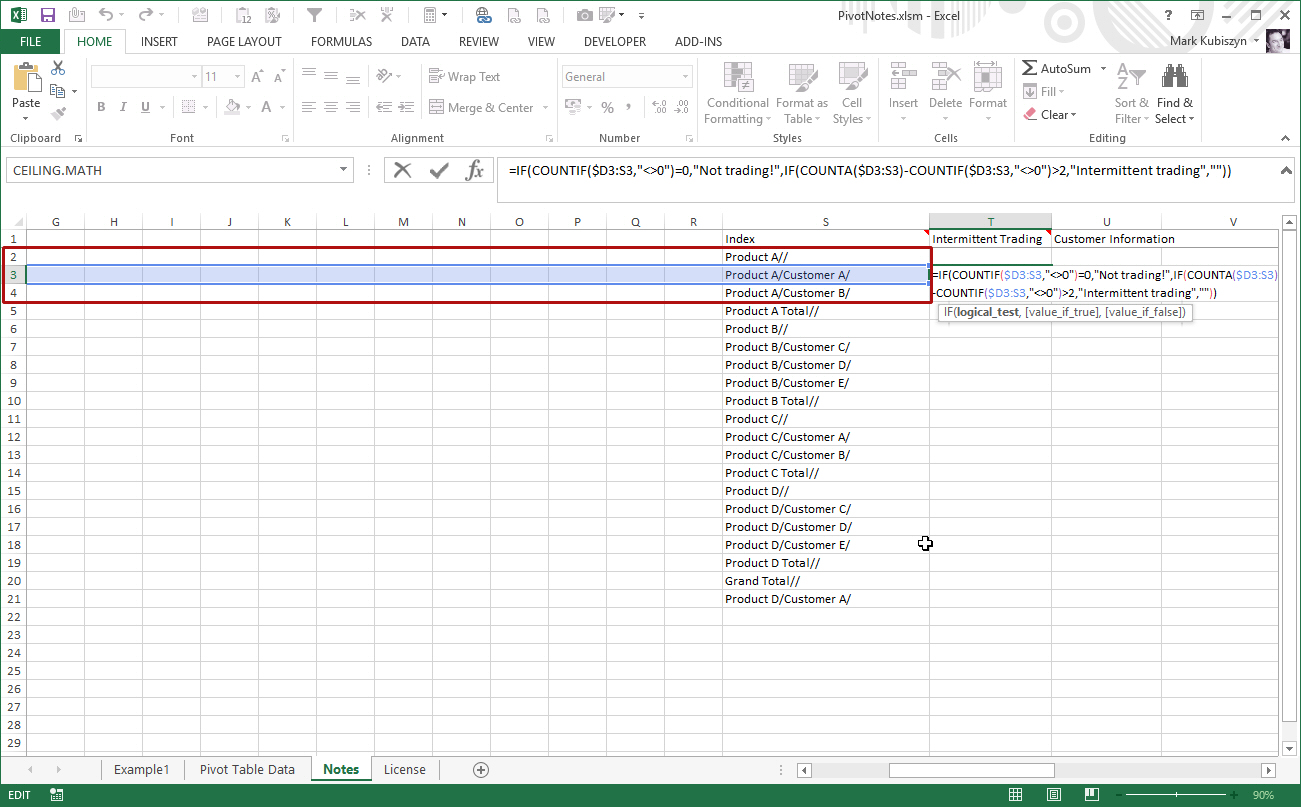
Task: Click the 'Customer Information' header cell
Action: 1106,239
